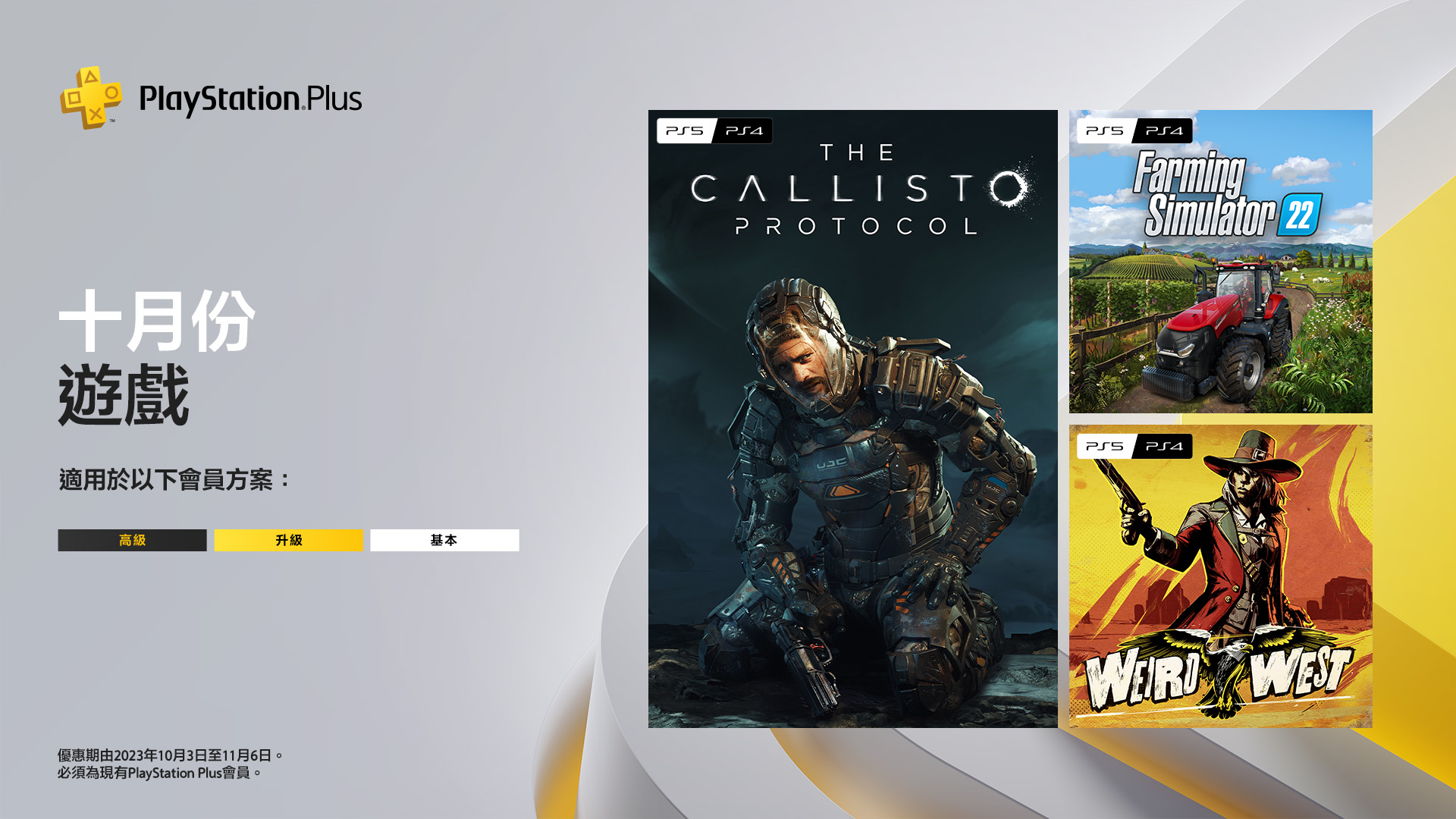
Task: Click the PlayStation Plus logo icon
Action: click(91, 98)
